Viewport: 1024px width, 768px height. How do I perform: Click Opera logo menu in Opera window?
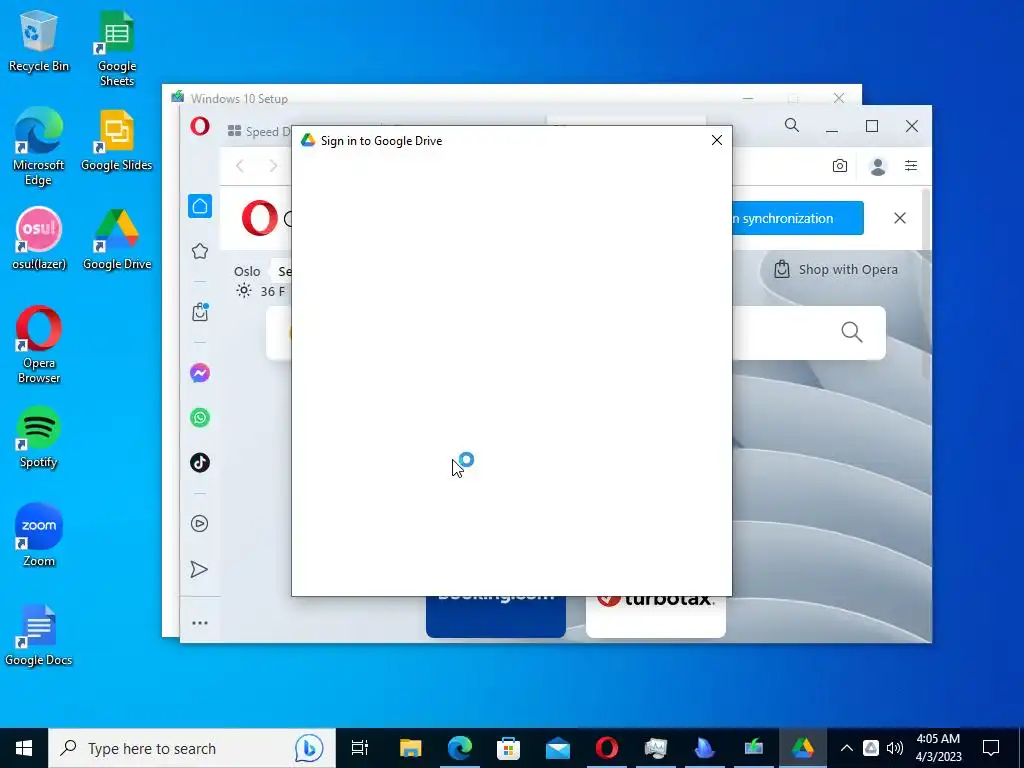(200, 125)
